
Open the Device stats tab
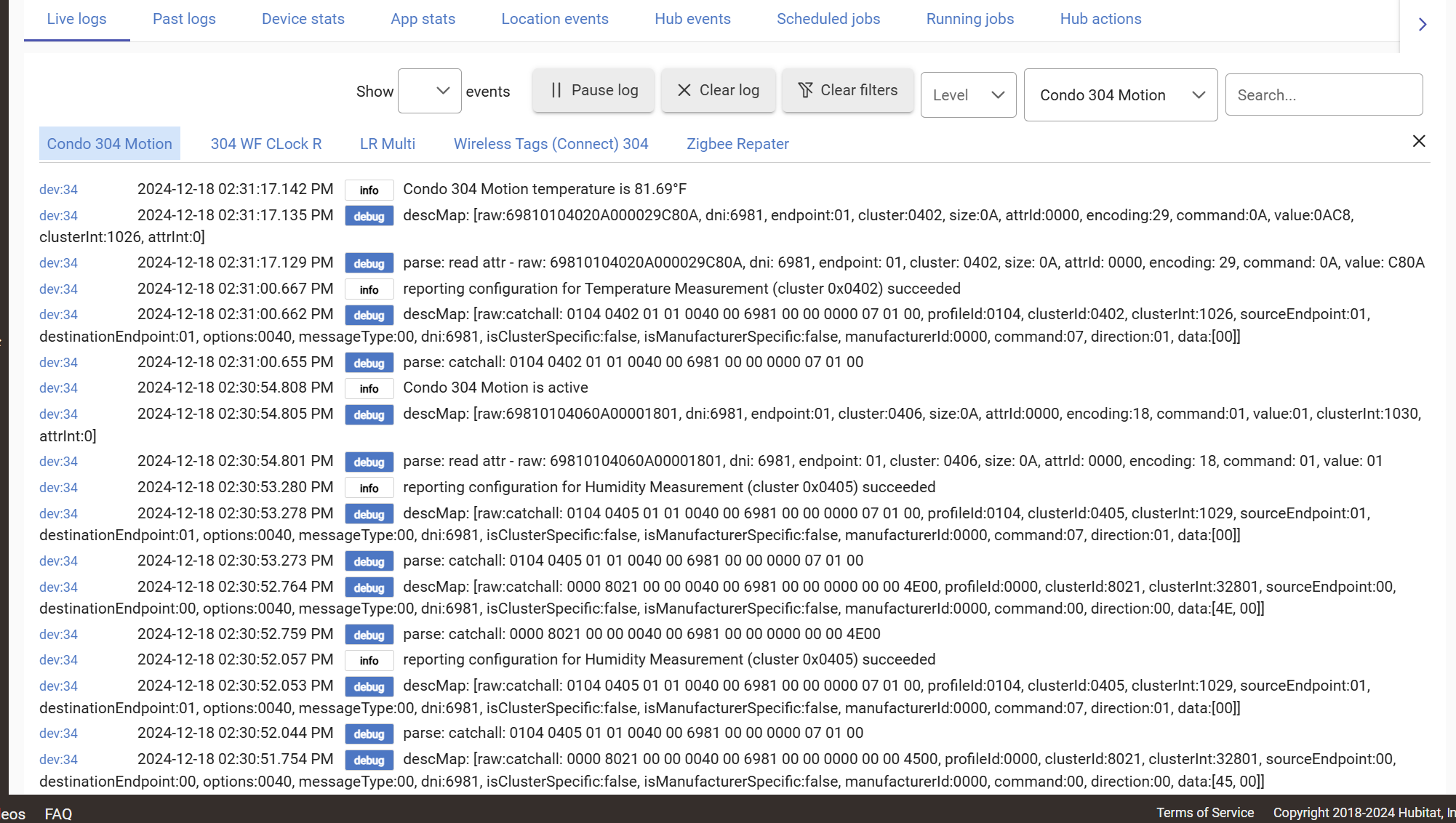303,19
